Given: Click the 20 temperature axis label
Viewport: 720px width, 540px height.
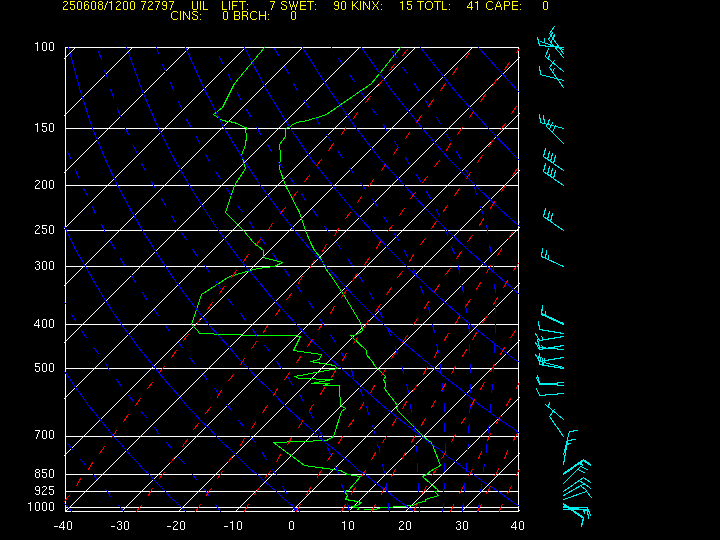Looking at the screenshot, I should [x=405, y=526].
